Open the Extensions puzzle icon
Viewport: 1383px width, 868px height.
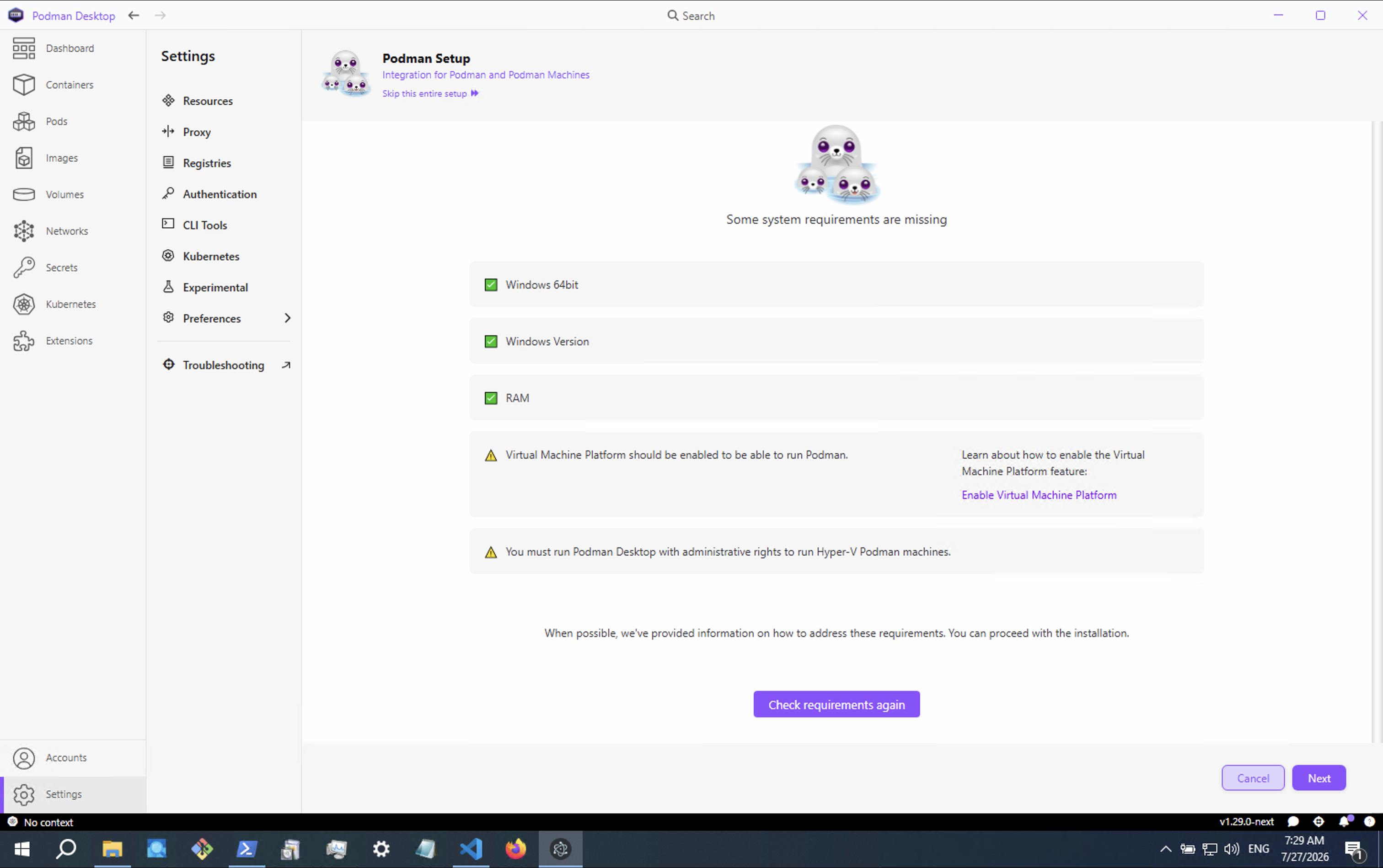(x=23, y=340)
